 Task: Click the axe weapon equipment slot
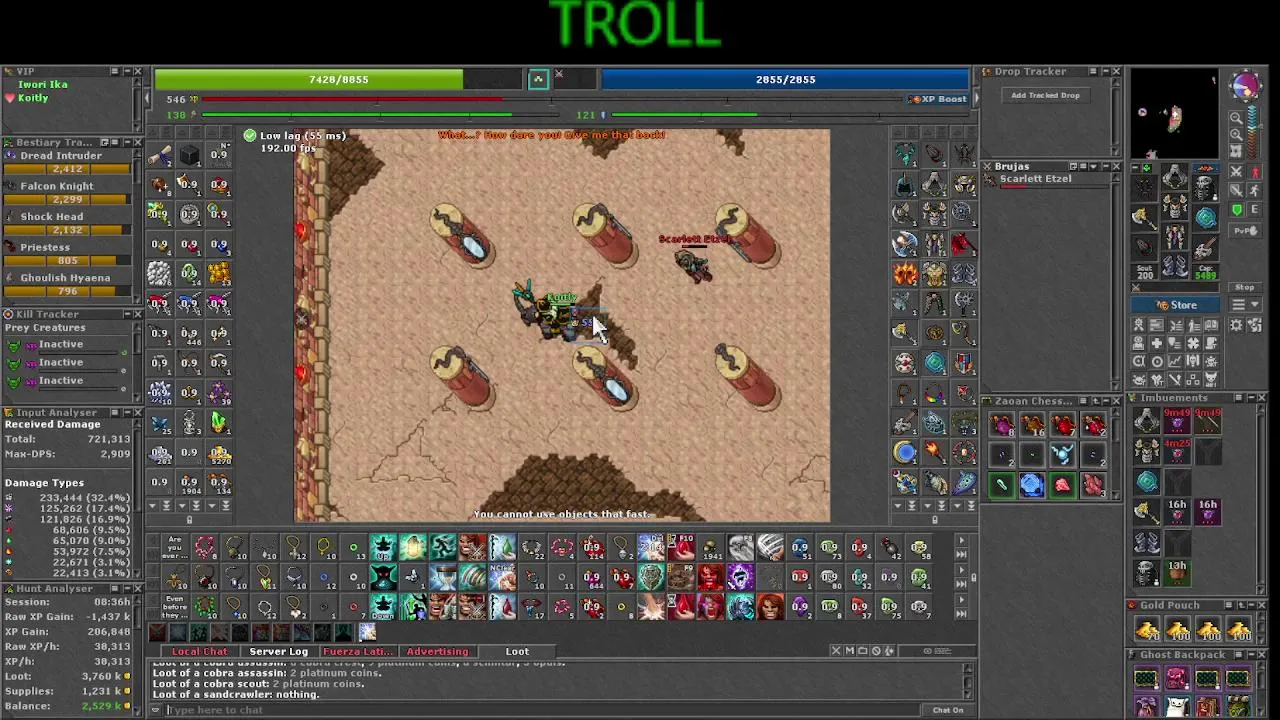[1144, 219]
